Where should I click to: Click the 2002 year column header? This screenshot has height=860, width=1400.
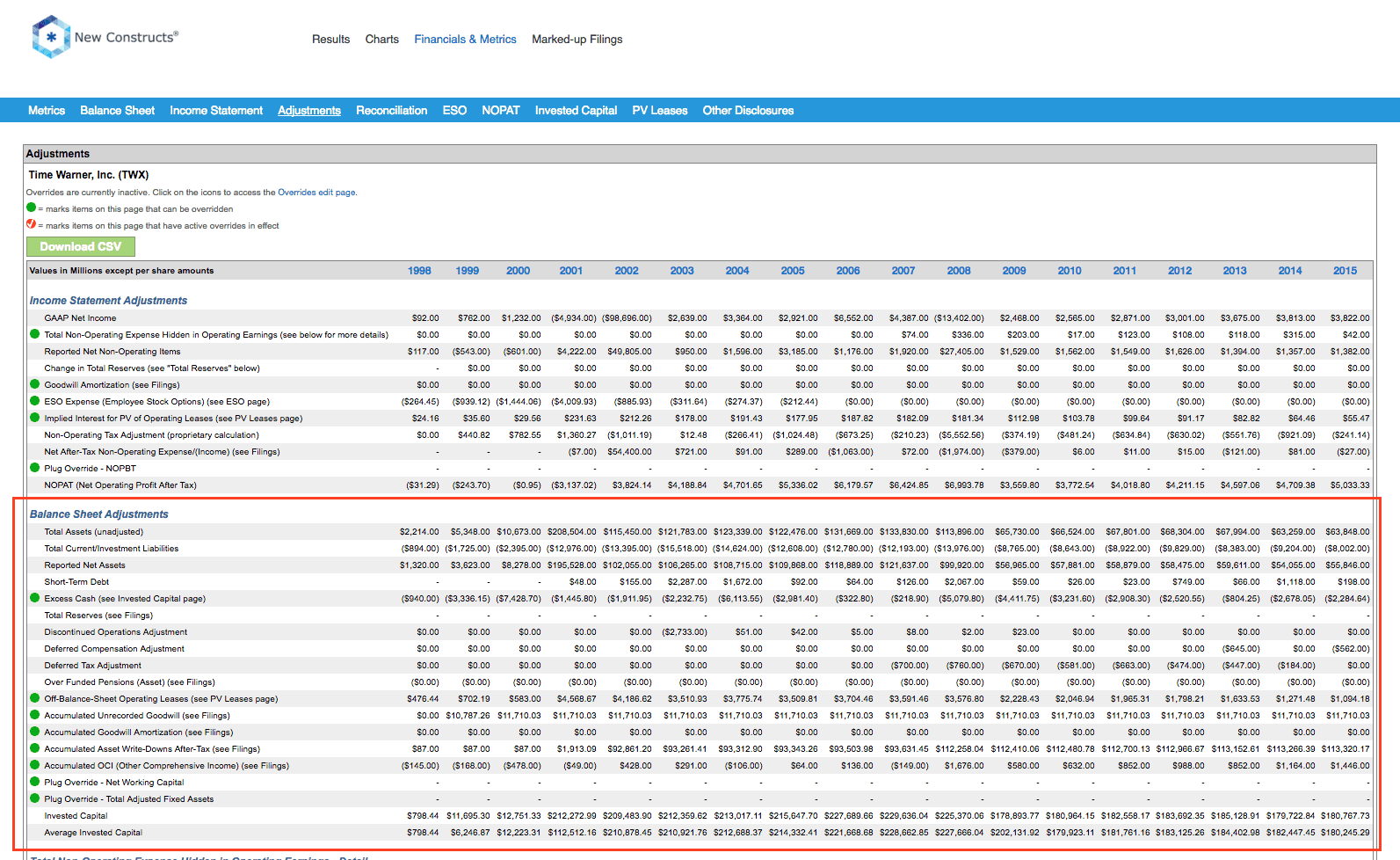(627, 271)
